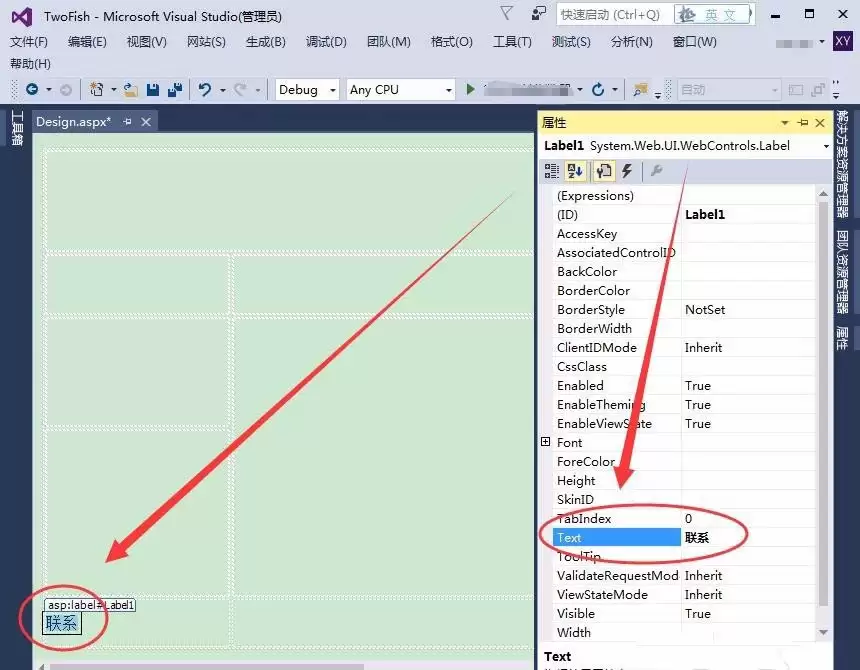Select the Events lightning bolt icon in Properties
The height and width of the screenshot is (670, 860).
[x=626, y=171]
